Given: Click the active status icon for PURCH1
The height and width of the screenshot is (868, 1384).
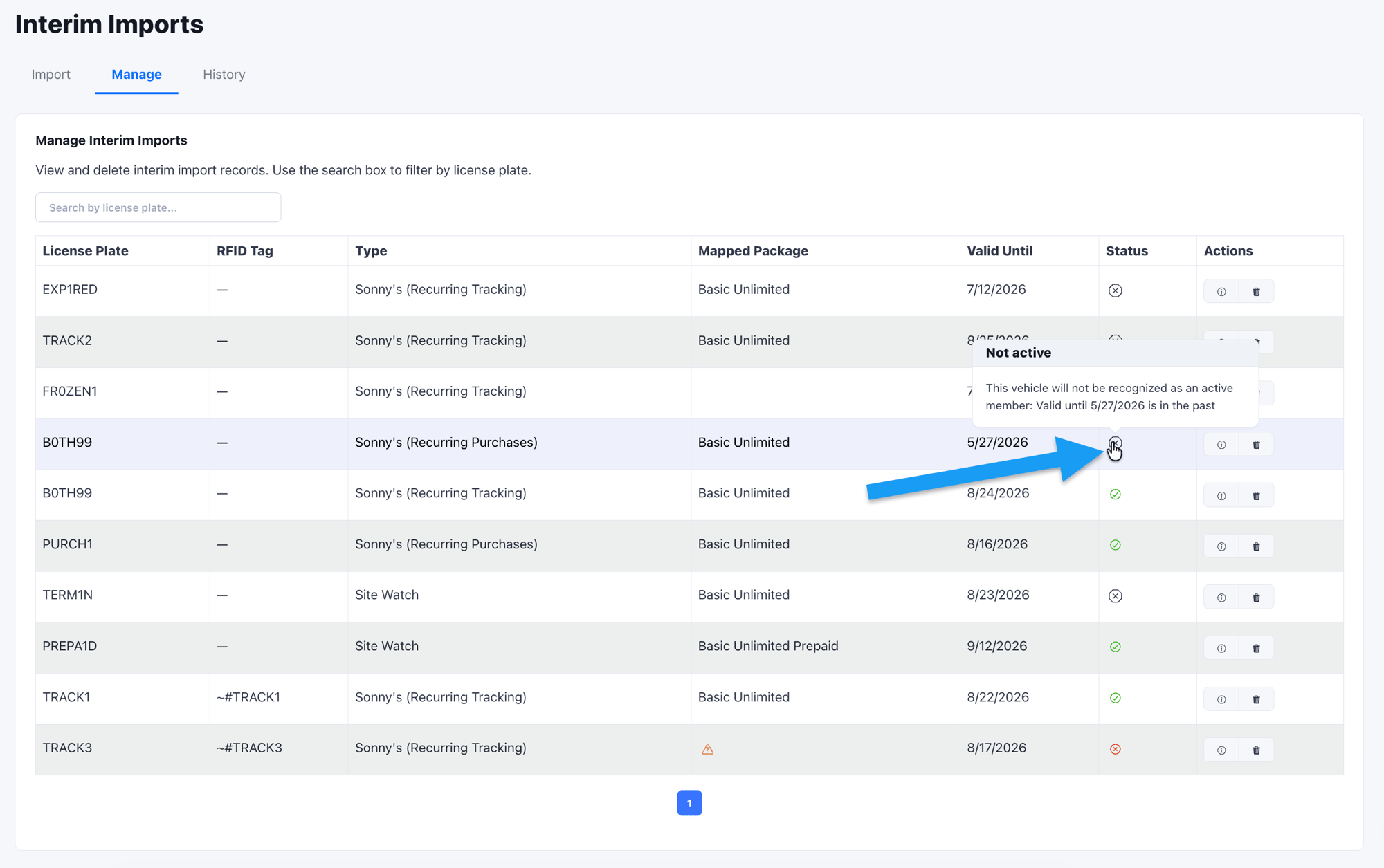Looking at the screenshot, I should point(1115,545).
